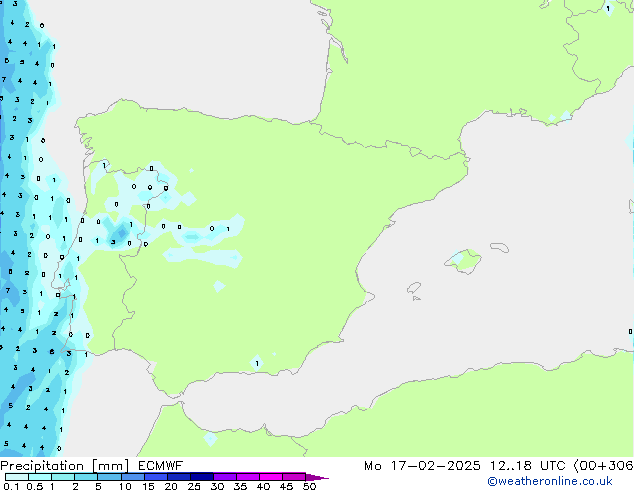Click legend scale label '15'
This screenshot has height=490, width=634.
coord(148,486)
